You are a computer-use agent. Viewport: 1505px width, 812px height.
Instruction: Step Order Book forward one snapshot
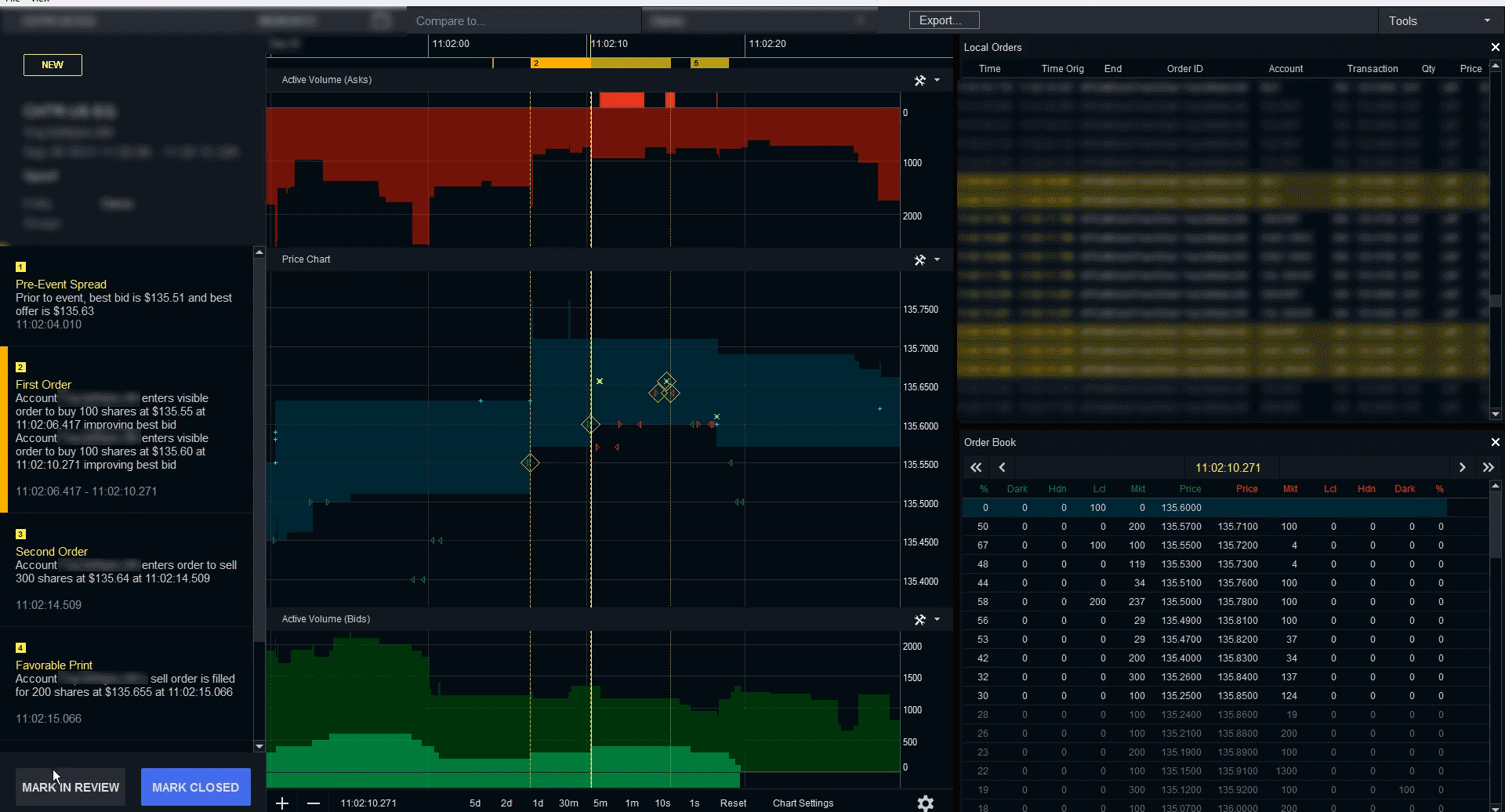[x=1462, y=467]
